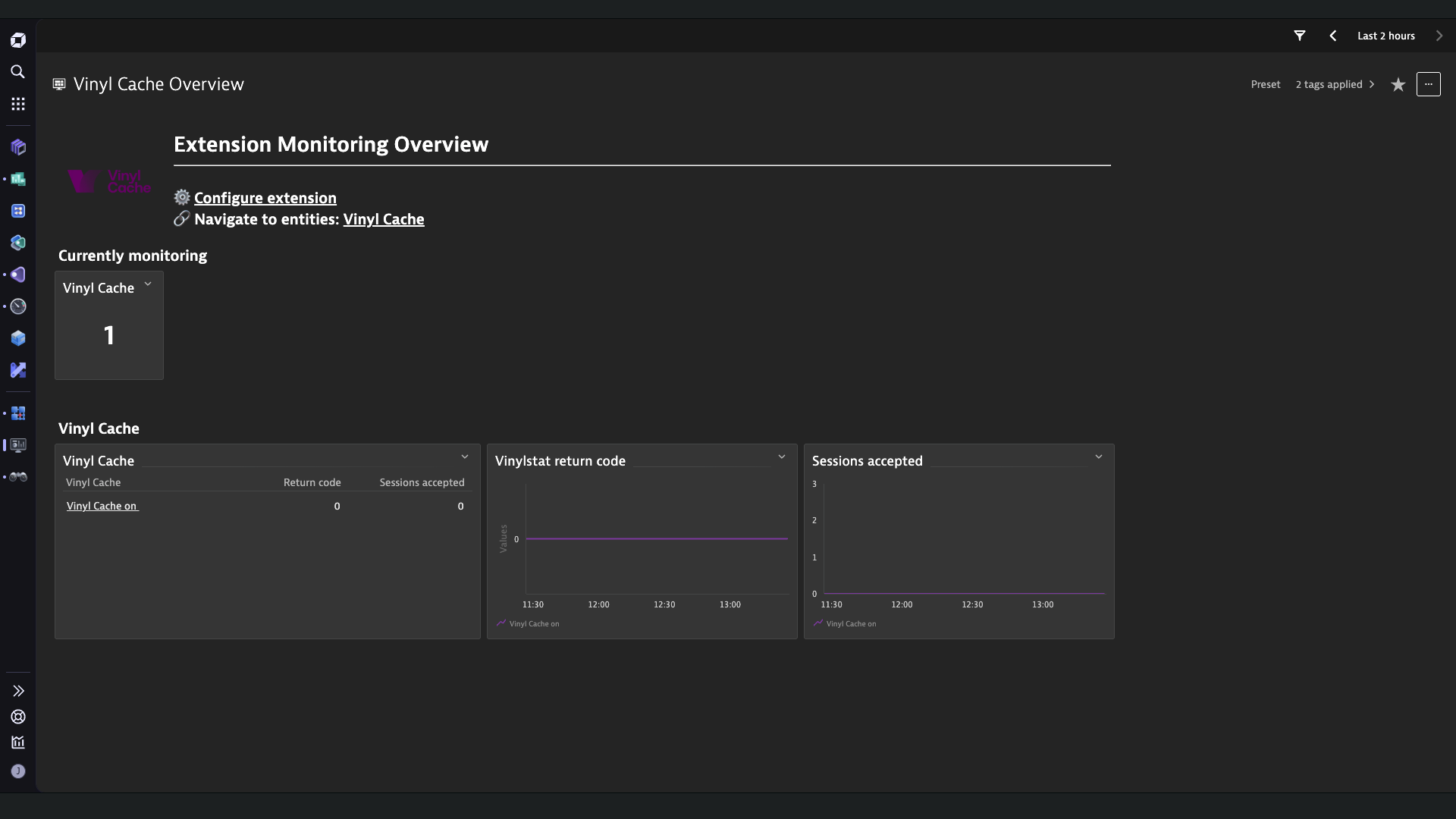Open the apps grid launcher

tap(18, 104)
